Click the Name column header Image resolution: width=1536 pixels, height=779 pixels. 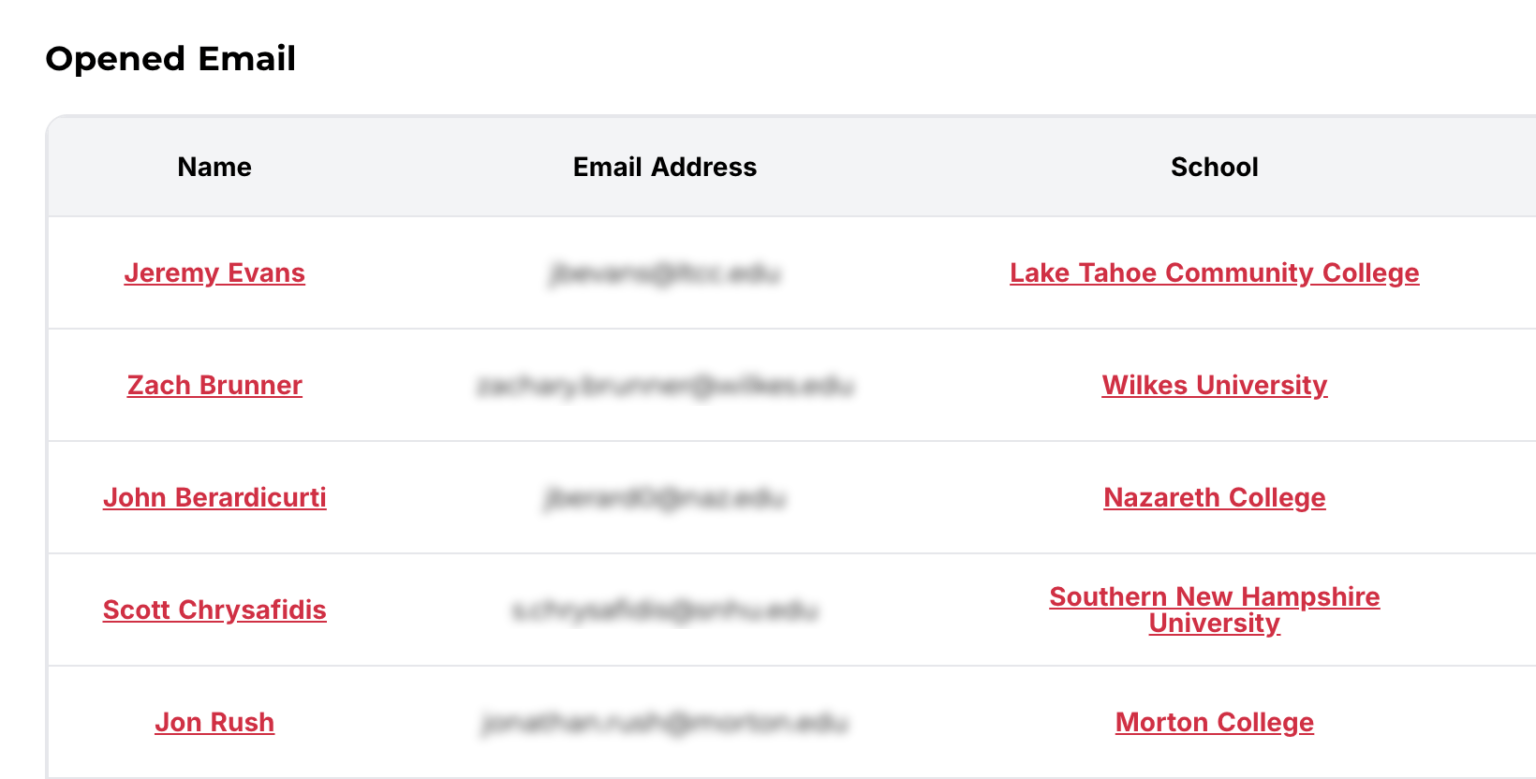214,167
